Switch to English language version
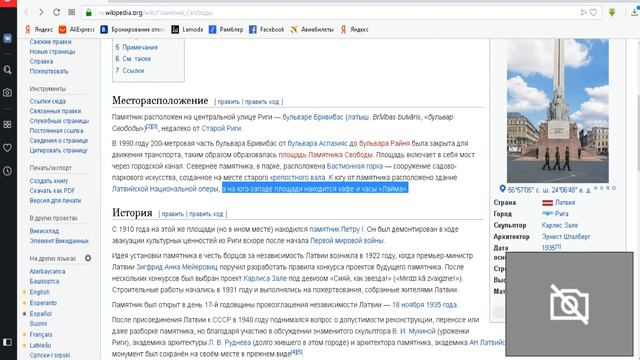The image size is (640, 360). [x=39, y=292]
